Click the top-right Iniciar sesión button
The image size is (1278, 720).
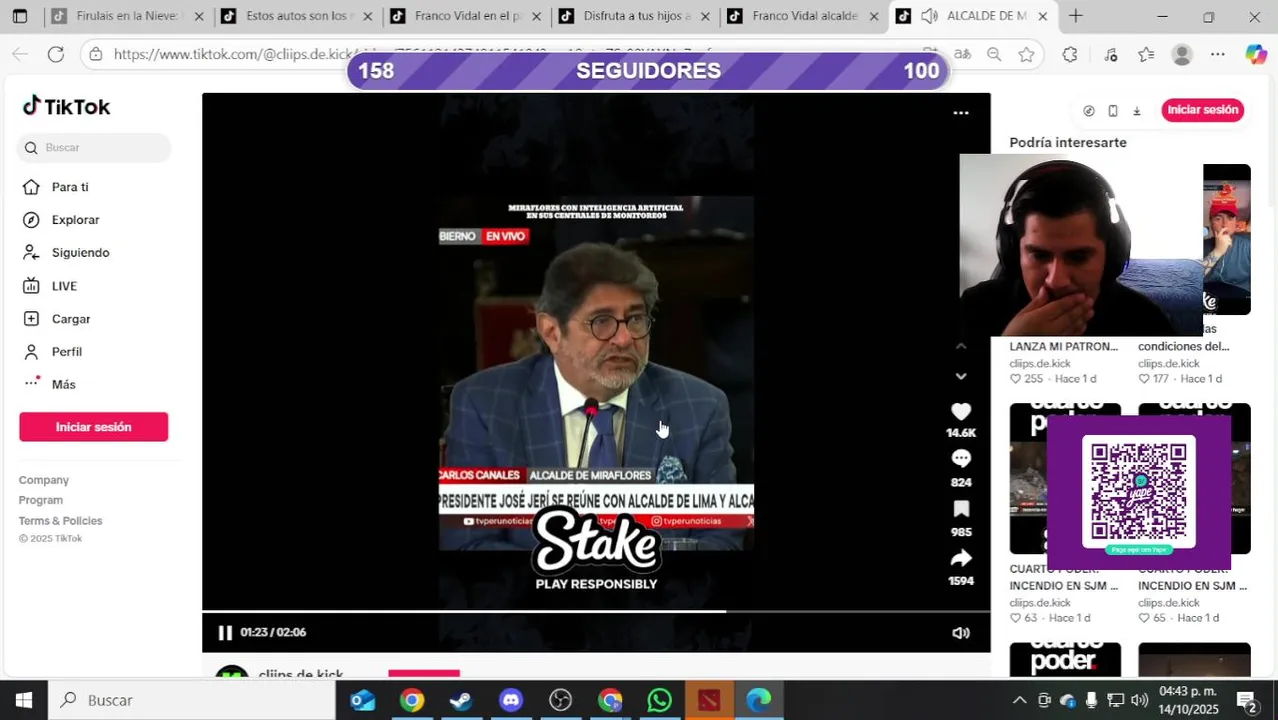1202,110
